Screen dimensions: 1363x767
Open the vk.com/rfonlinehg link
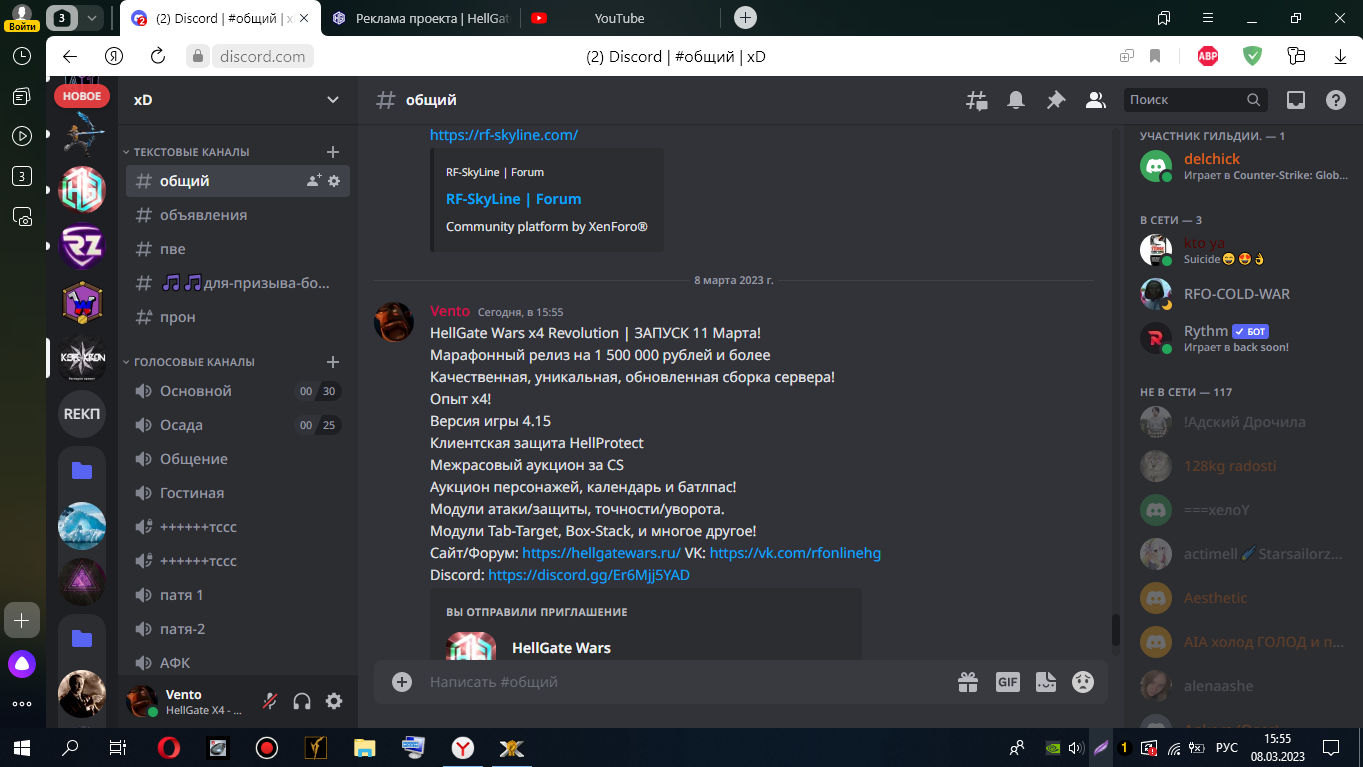pyautogui.click(x=795, y=553)
